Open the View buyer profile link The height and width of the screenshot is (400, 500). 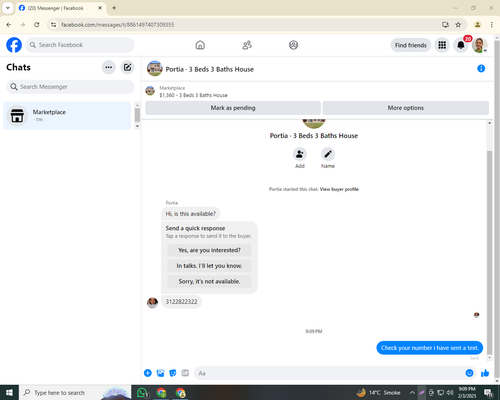point(339,189)
